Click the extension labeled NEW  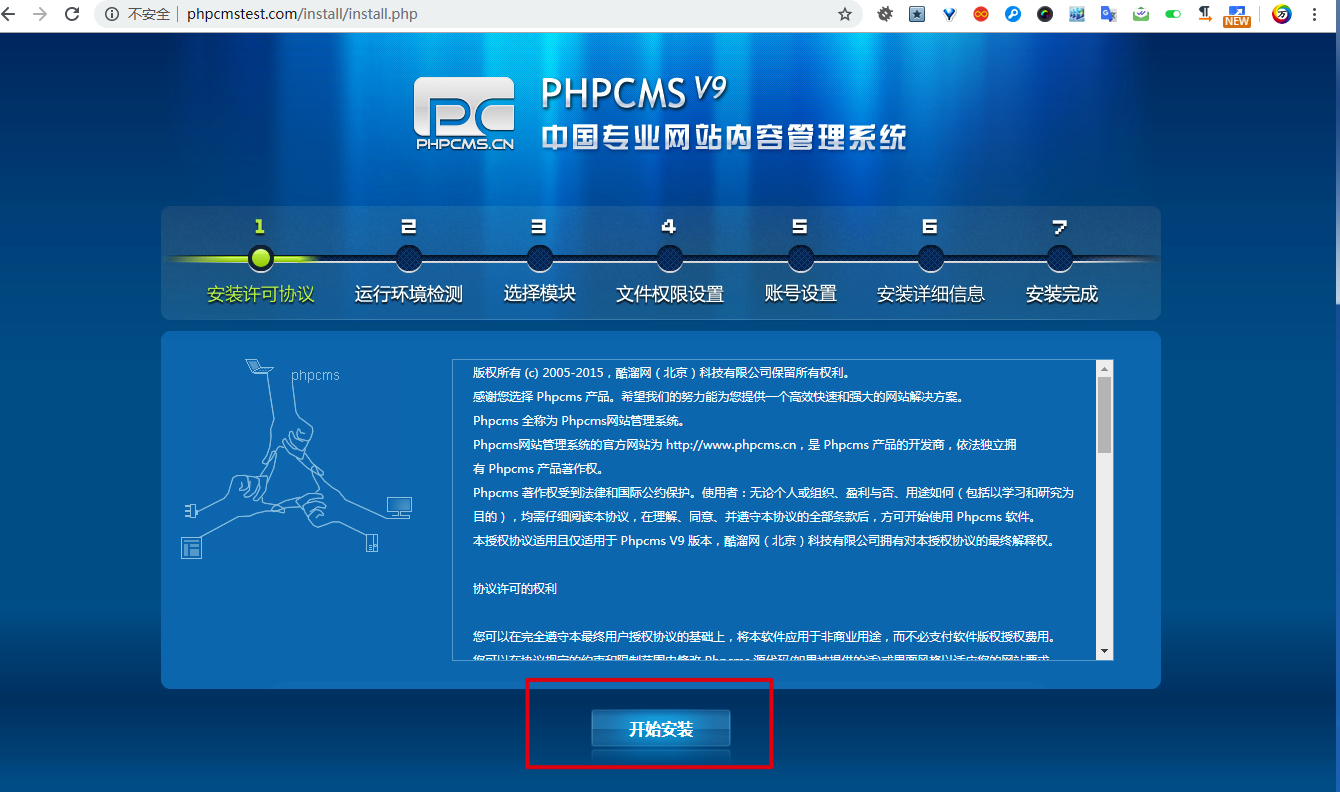click(1237, 14)
